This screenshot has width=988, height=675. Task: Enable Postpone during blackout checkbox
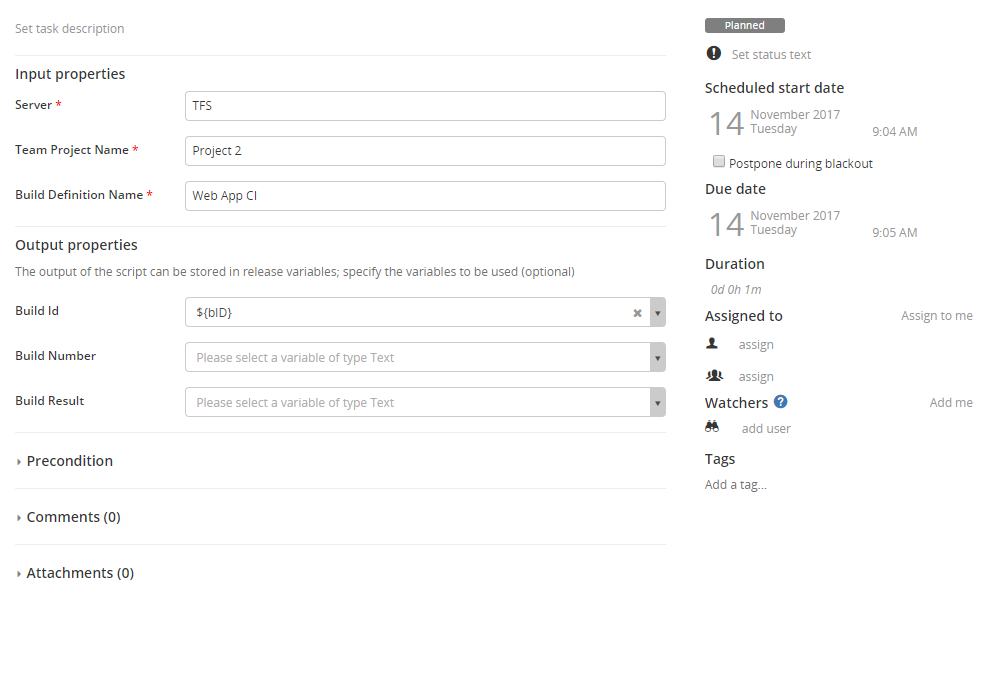pos(719,162)
